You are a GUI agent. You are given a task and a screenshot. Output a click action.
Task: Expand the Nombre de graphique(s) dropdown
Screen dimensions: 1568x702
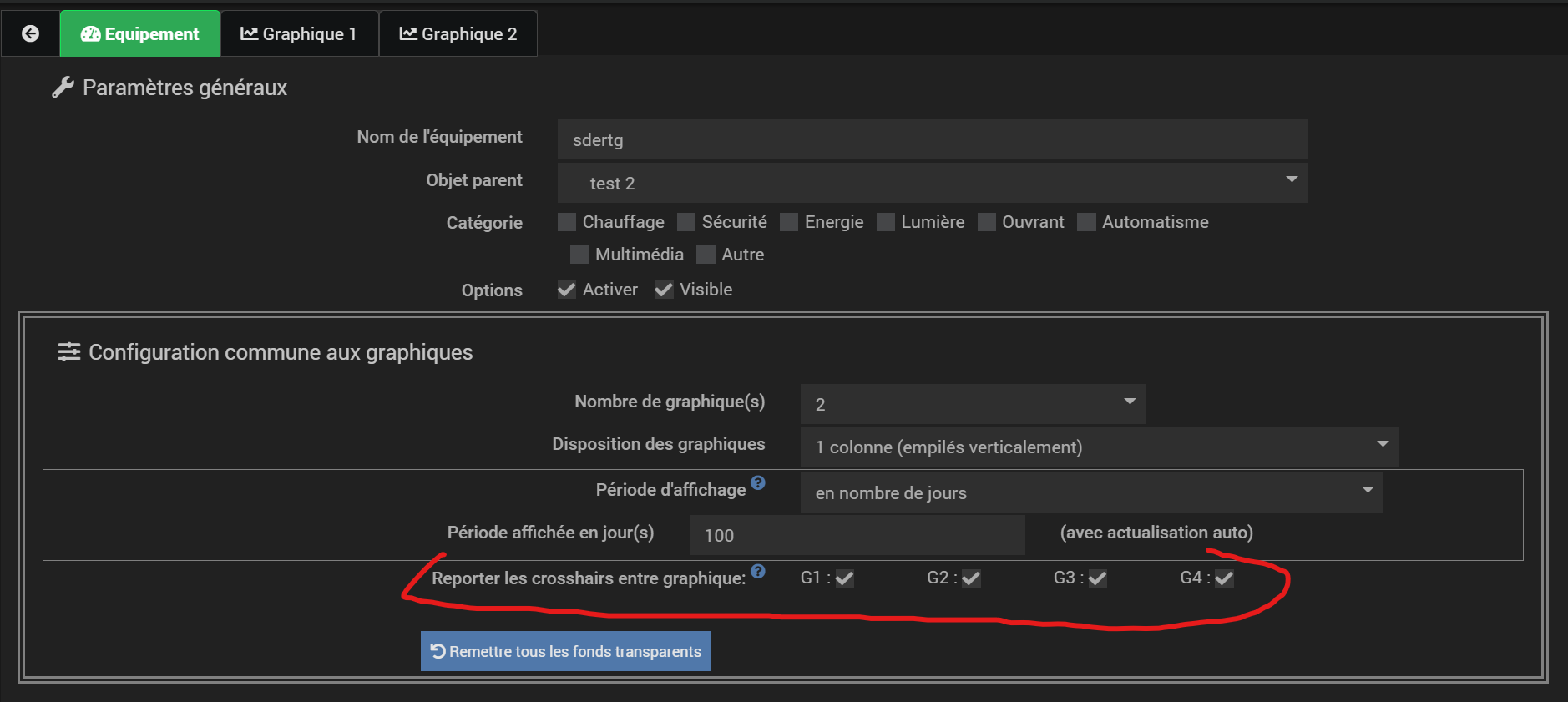point(972,404)
